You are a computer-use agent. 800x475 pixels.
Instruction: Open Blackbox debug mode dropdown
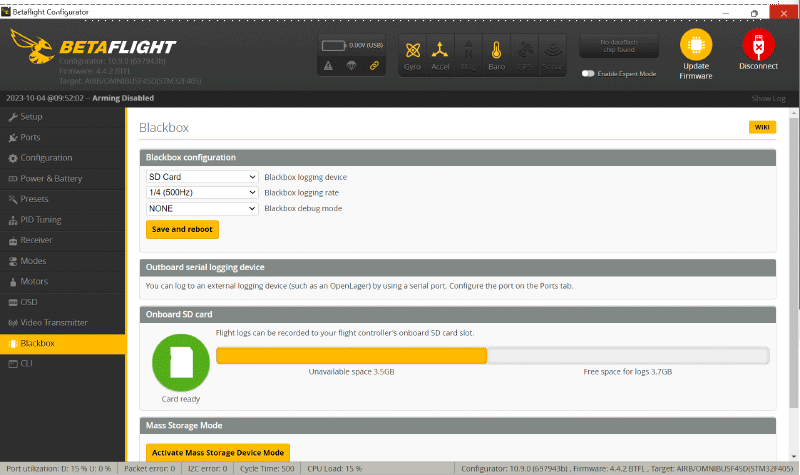(x=202, y=209)
